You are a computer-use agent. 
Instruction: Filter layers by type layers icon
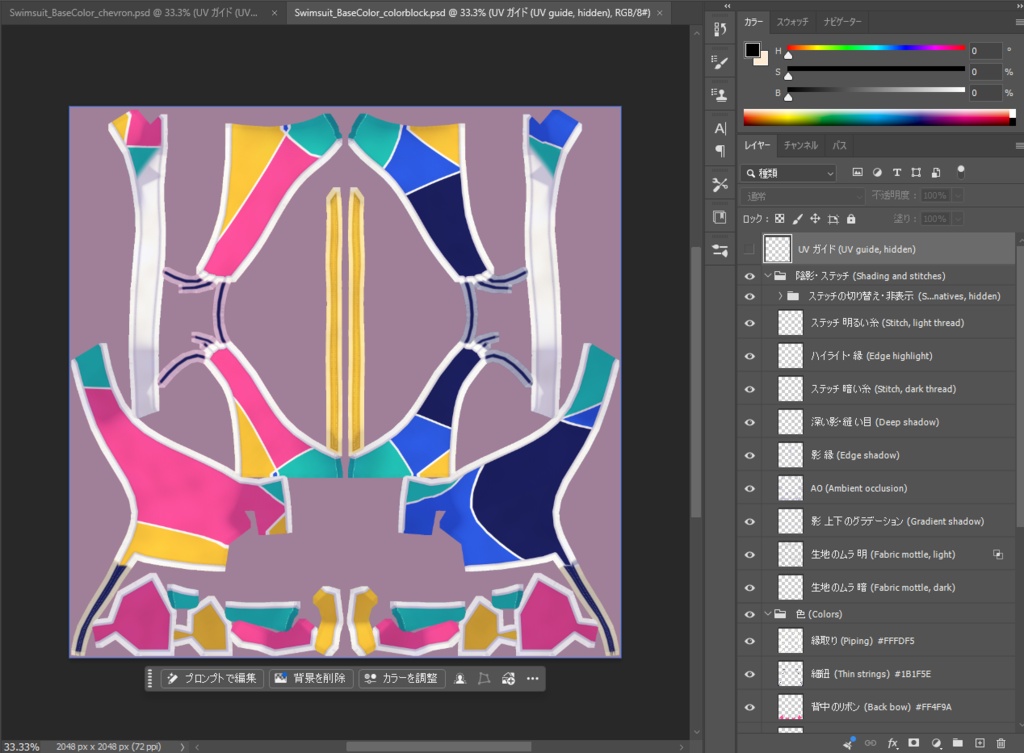click(x=897, y=172)
